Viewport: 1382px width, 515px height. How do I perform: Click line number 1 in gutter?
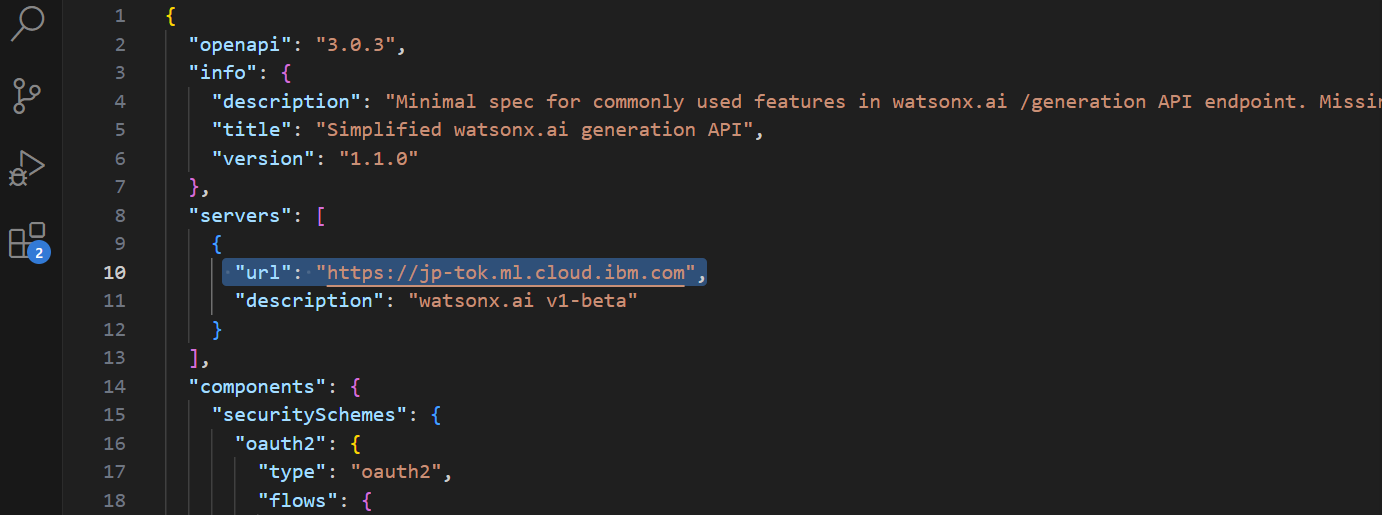(120, 16)
